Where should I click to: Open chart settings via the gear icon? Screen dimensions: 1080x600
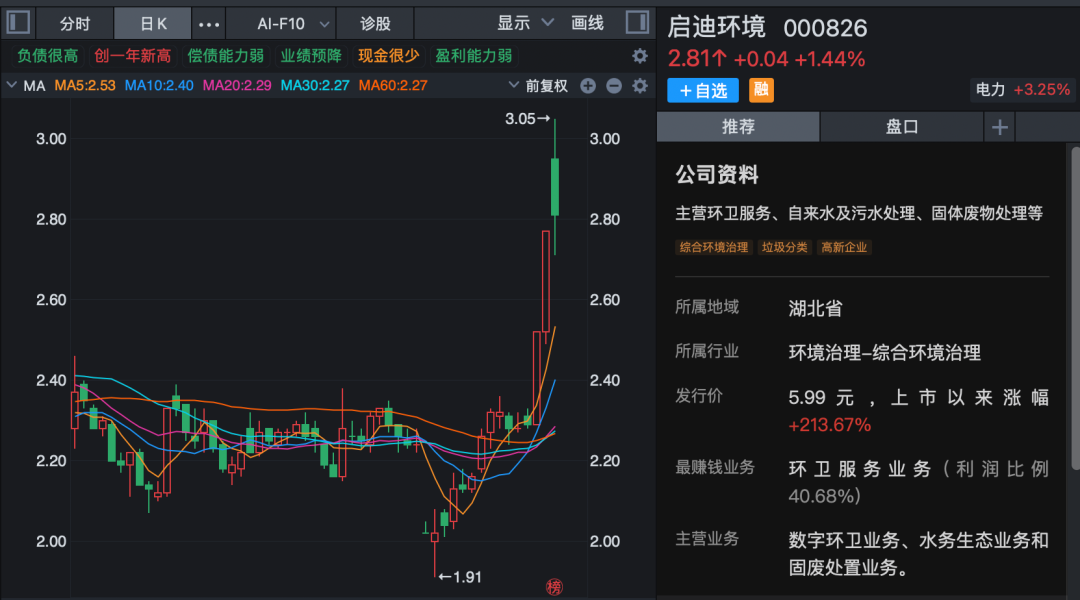pyautogui.click(x=639, y=88)
